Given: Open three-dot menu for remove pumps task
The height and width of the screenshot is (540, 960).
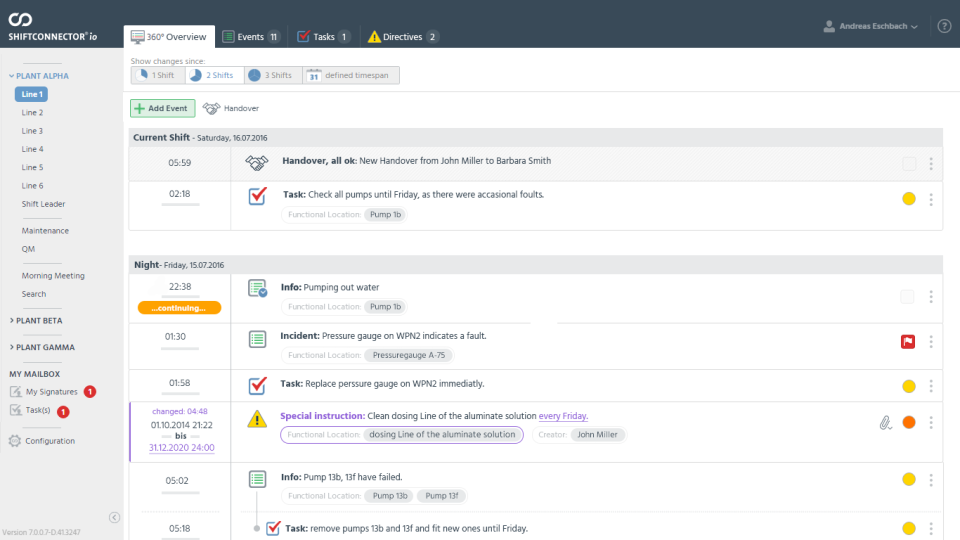Looking at the screenshot, I should click(x=931, y=528).
